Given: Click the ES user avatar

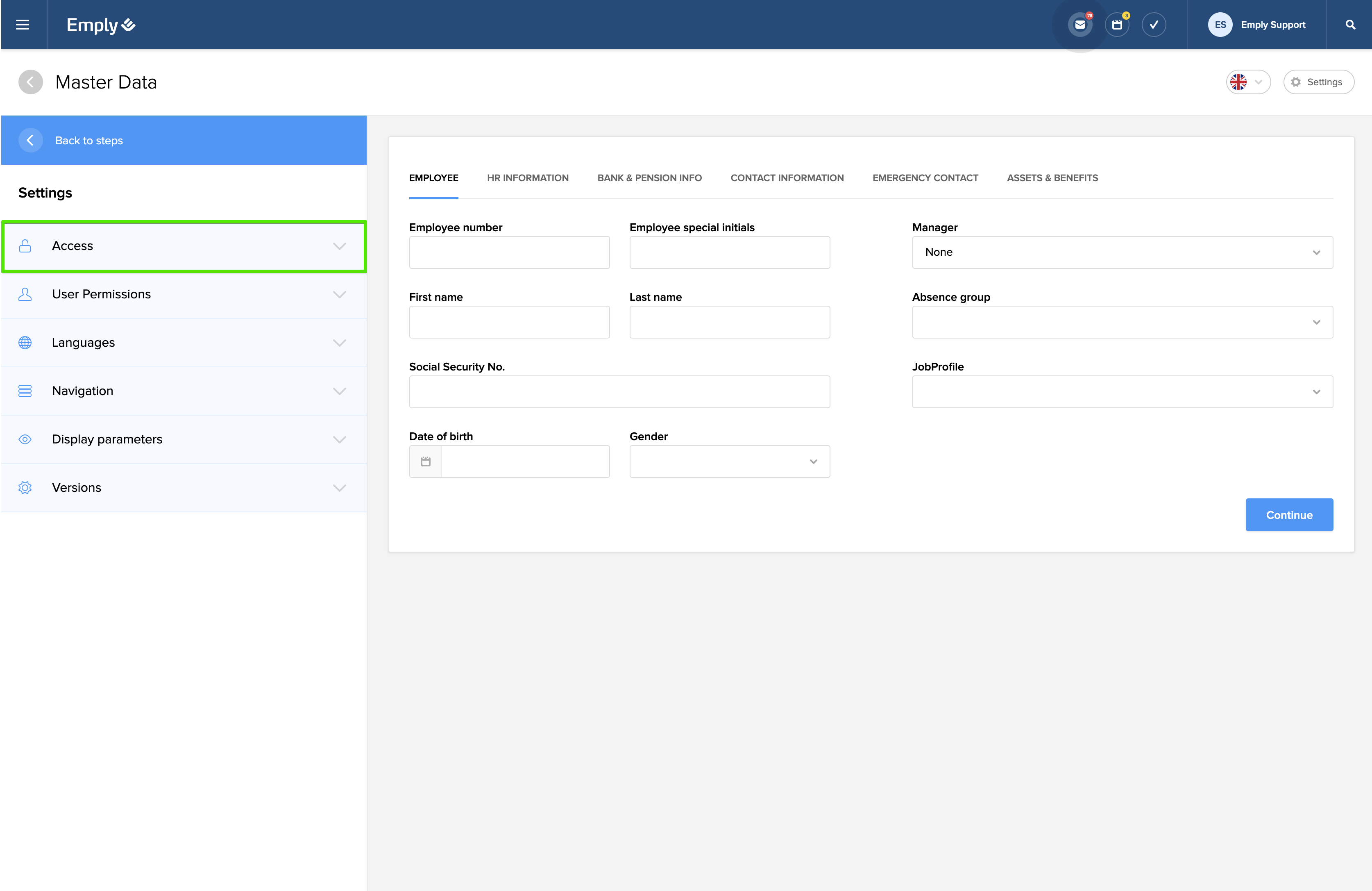Looking at the screenshot, I should pyautogui.click(x=1220, y=25).
